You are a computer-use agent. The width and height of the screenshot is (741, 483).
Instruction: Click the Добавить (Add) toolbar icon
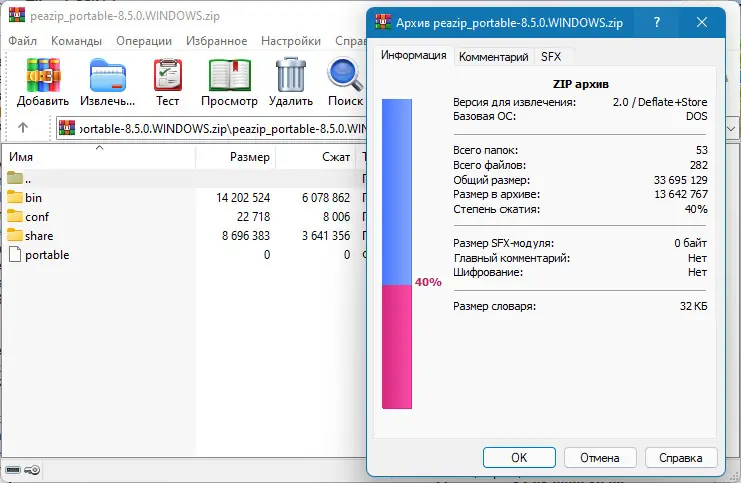click(x=43, y=75)
